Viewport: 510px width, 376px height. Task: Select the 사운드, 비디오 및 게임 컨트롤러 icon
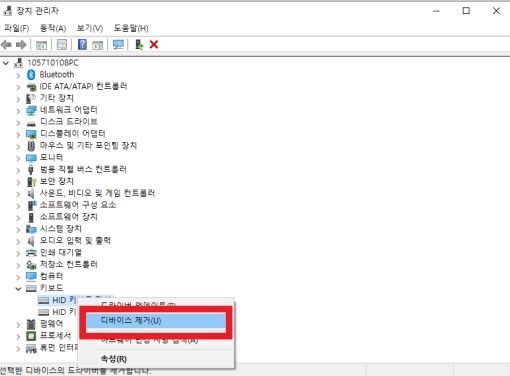(x=31, y=193)
